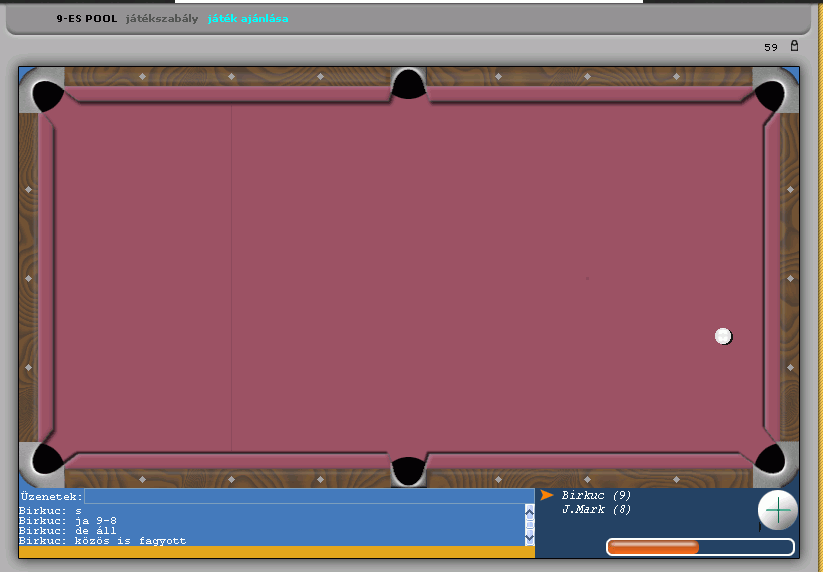The image size is (823, 572).
Task: Click the top-right corner pocket
Action: (x=771, y=95)
